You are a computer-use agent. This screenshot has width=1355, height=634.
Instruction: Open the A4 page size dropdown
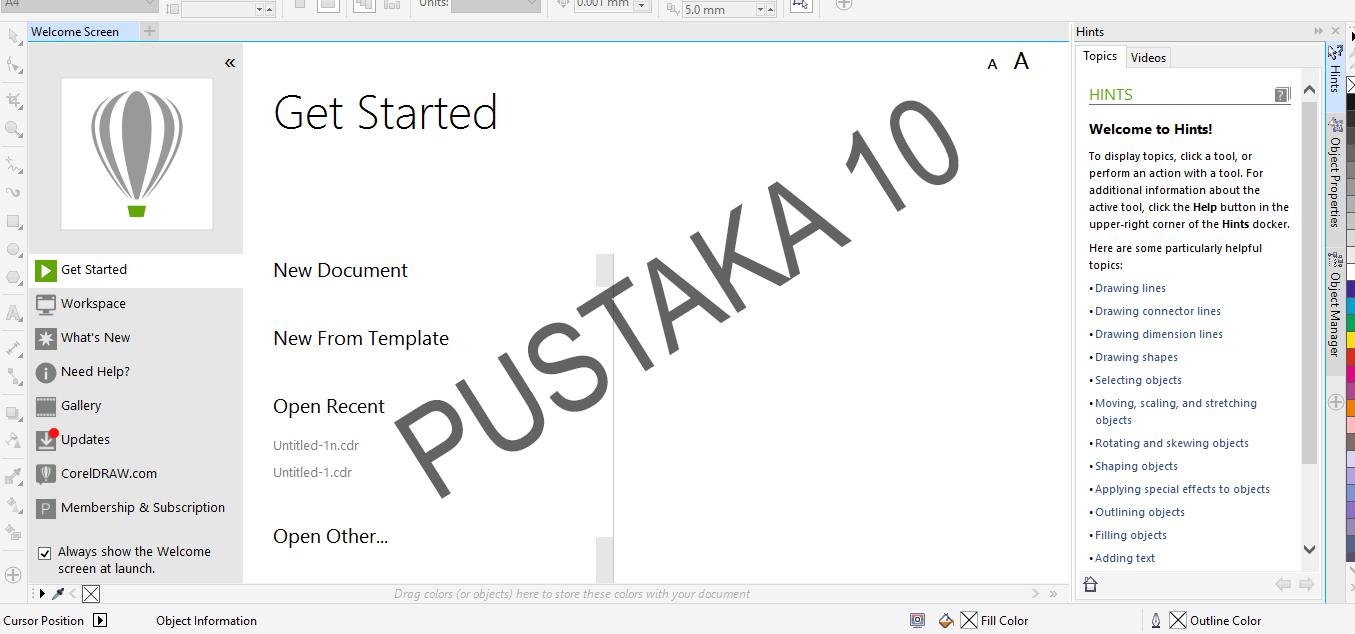(x=78, y=4)
